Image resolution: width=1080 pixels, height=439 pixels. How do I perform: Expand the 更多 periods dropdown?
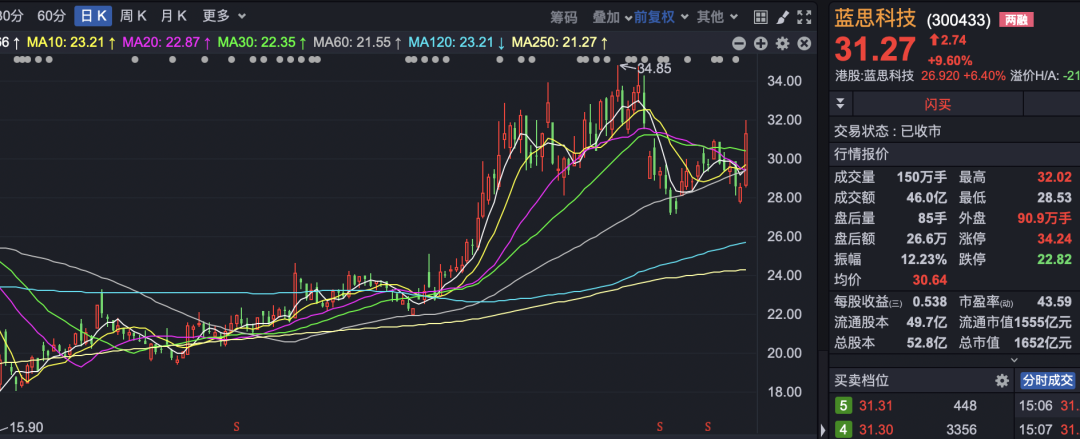pyautogui.click(x=224, y=16)
